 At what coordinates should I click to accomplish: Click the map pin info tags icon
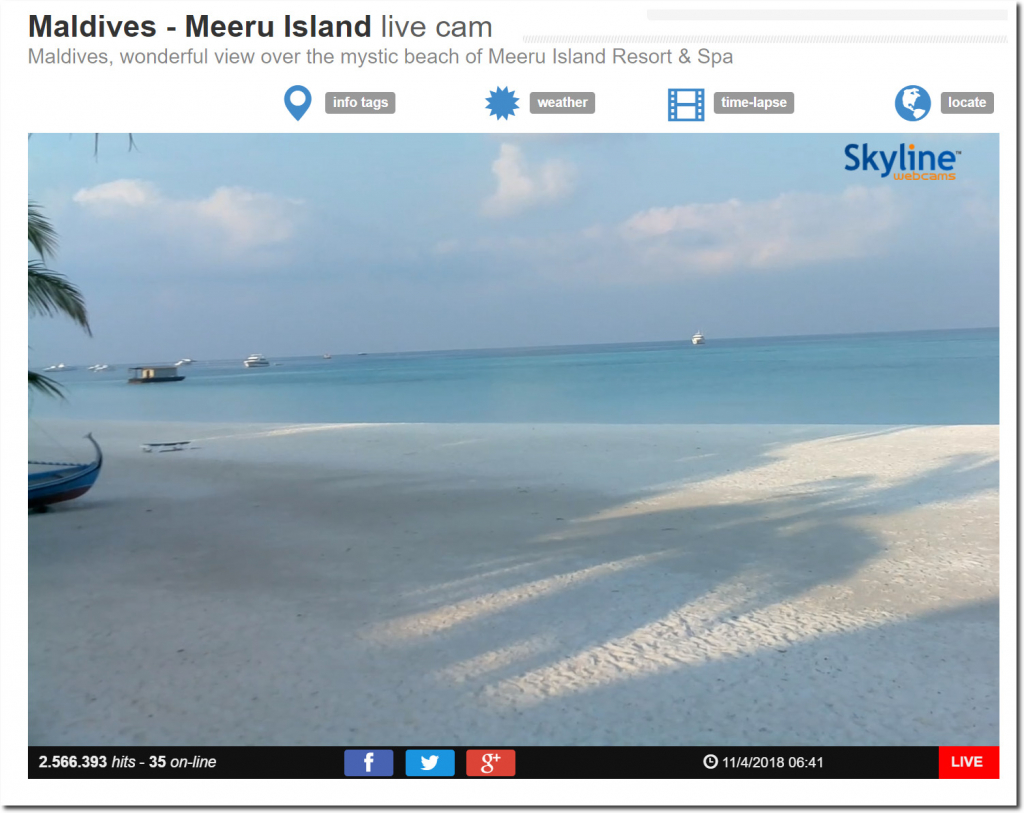pyautogui.click(x=297, y=103)
